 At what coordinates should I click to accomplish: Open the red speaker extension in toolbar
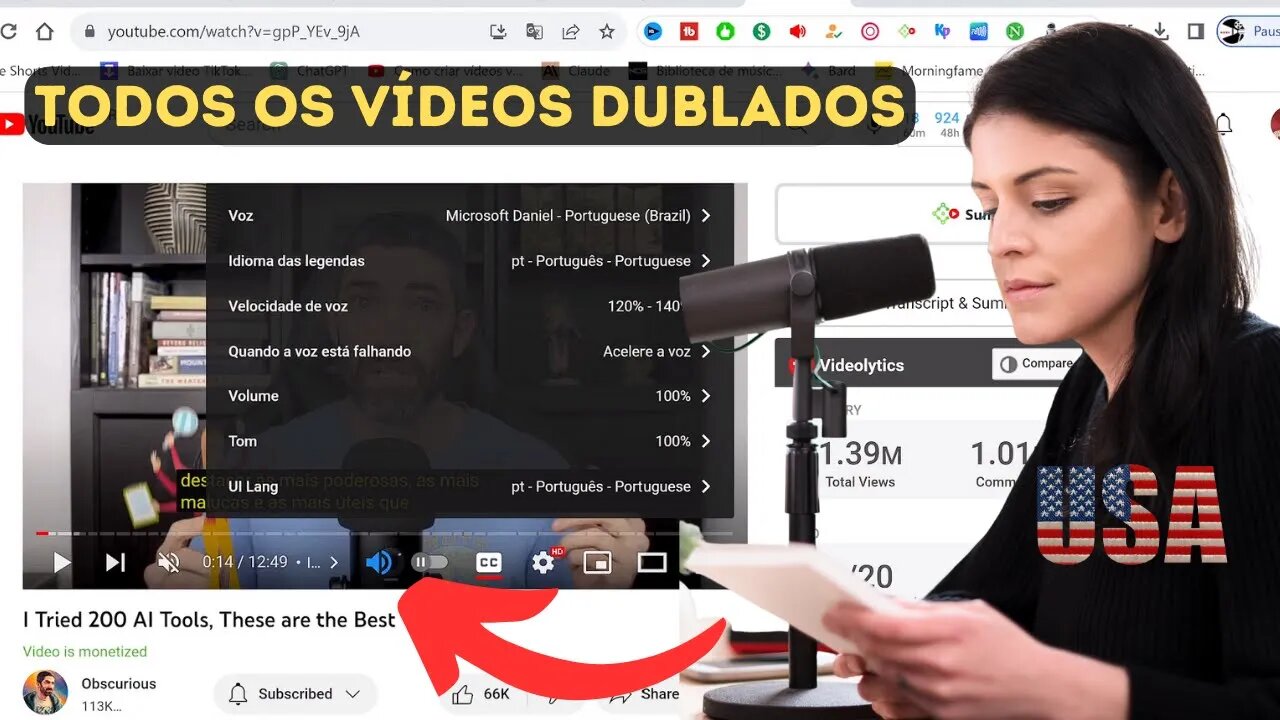coord(797,32)
